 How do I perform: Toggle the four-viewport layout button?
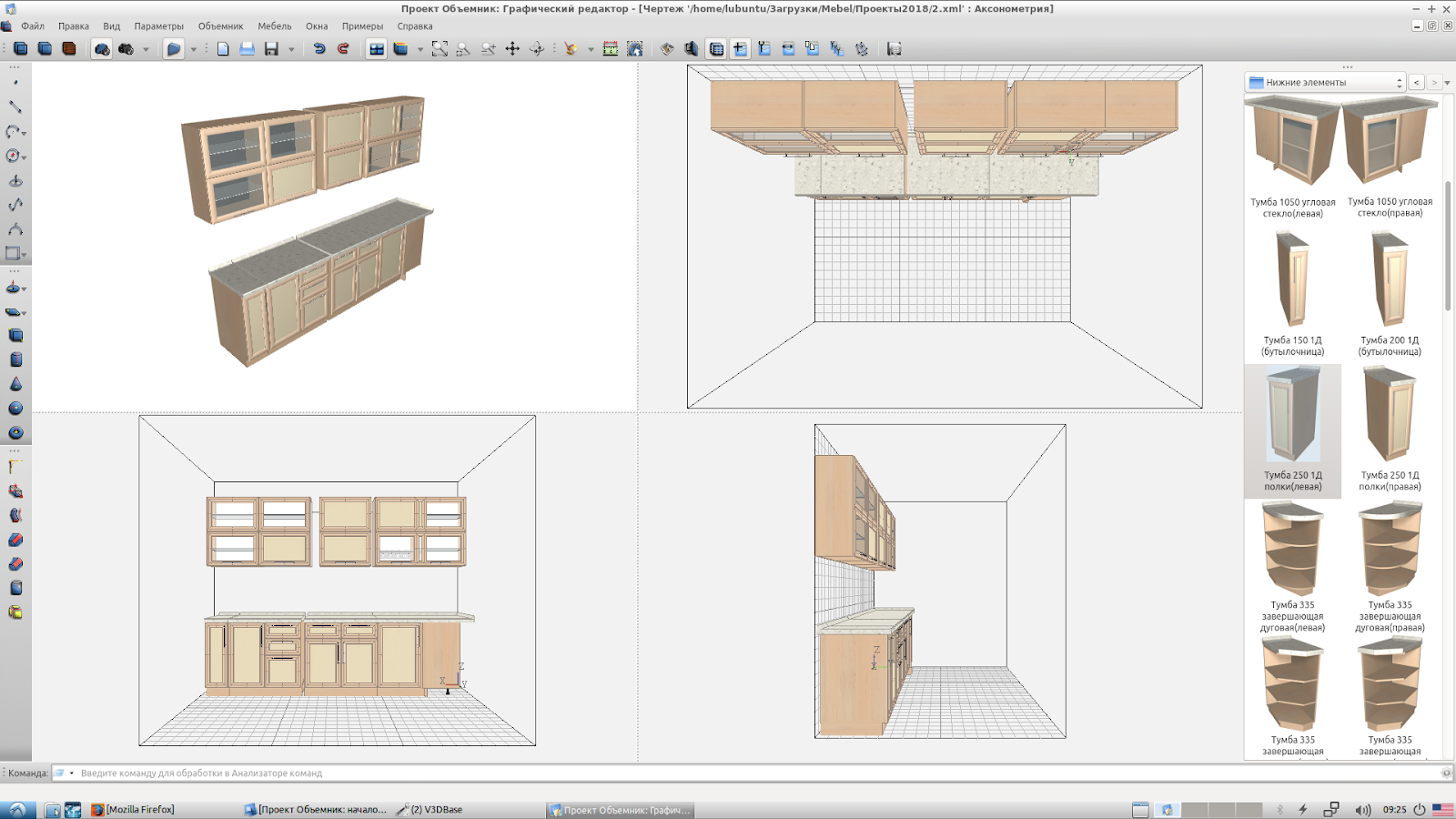377,49
